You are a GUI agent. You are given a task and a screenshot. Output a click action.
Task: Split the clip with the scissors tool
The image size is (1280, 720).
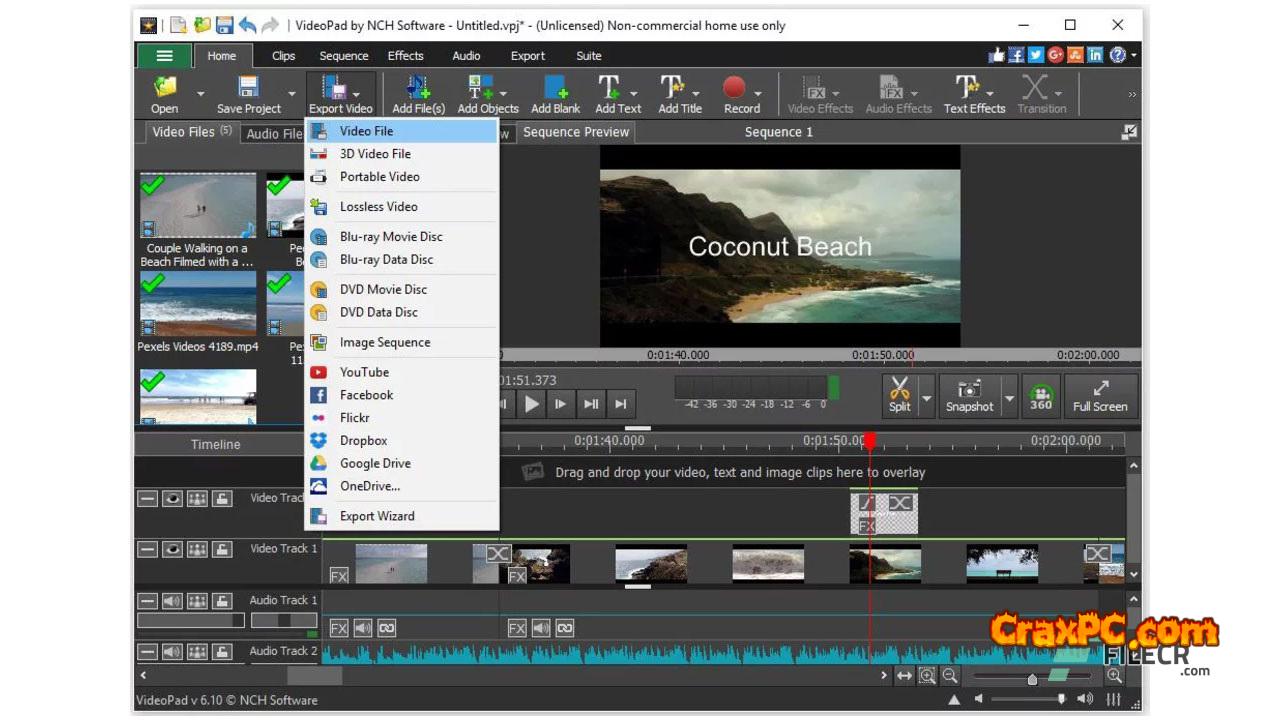tap(899, 395)
